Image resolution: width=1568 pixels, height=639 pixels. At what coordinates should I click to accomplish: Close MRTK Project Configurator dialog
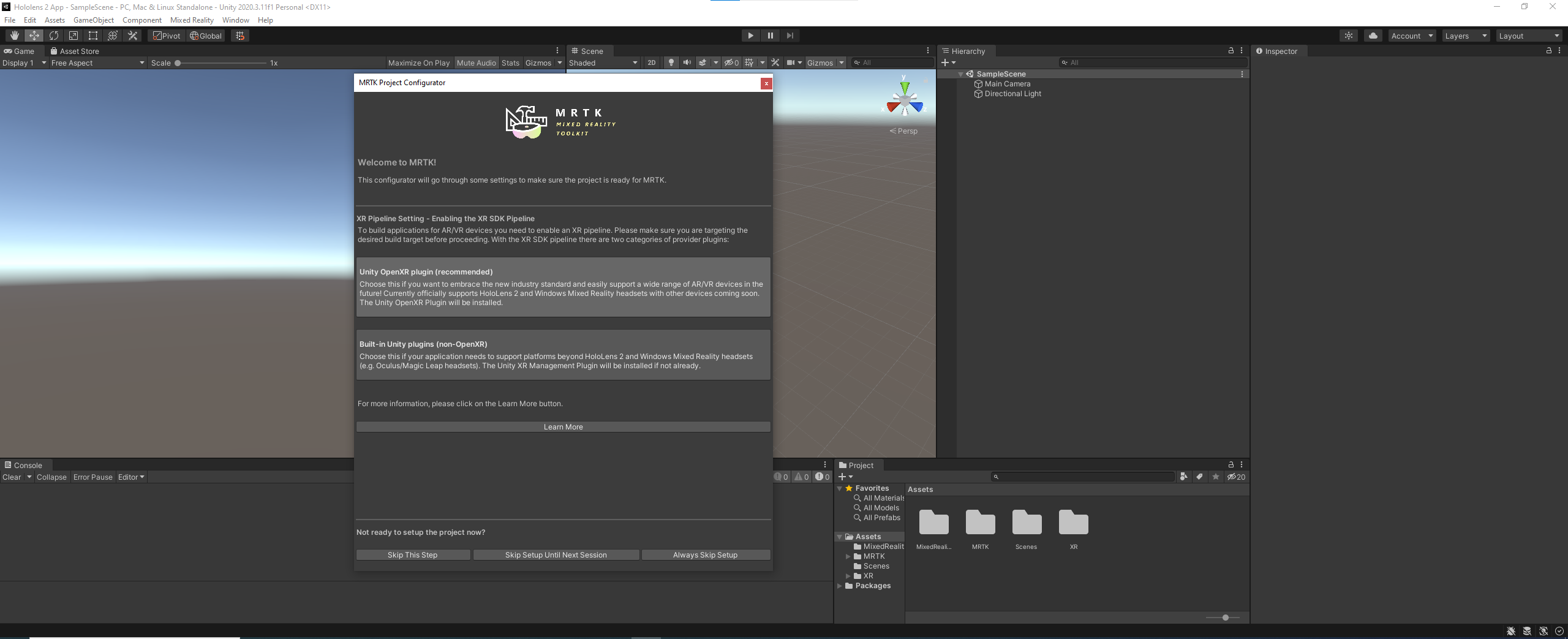pos(766,83)
